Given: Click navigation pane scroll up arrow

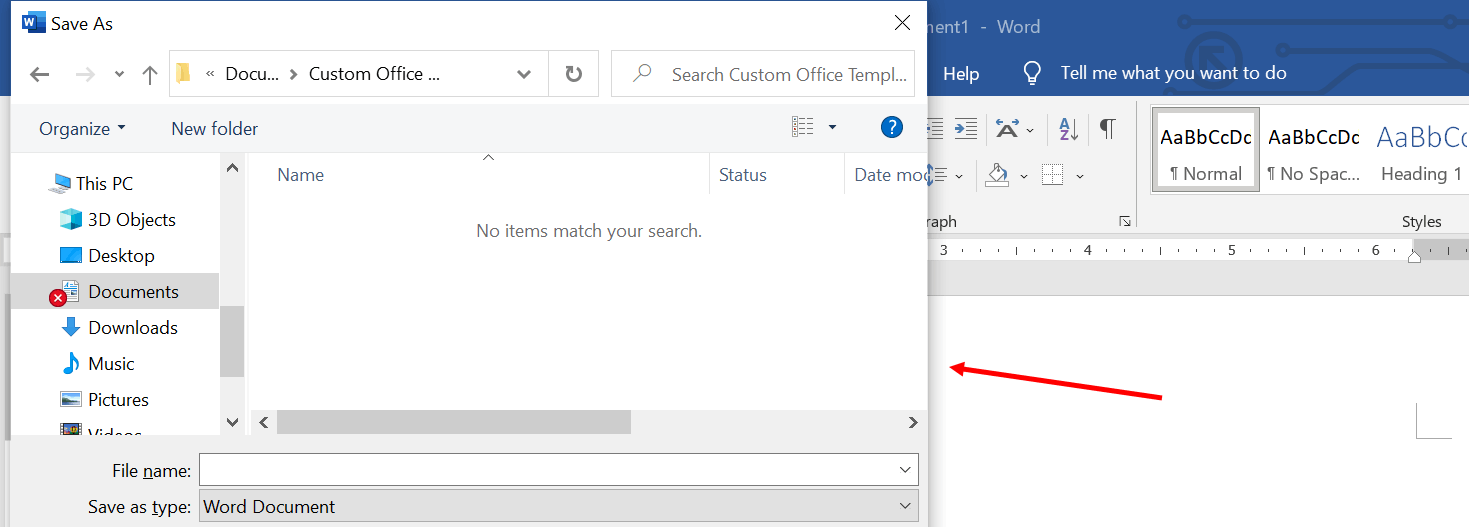Looking at the screenshot, I should (x=232, y=168).
